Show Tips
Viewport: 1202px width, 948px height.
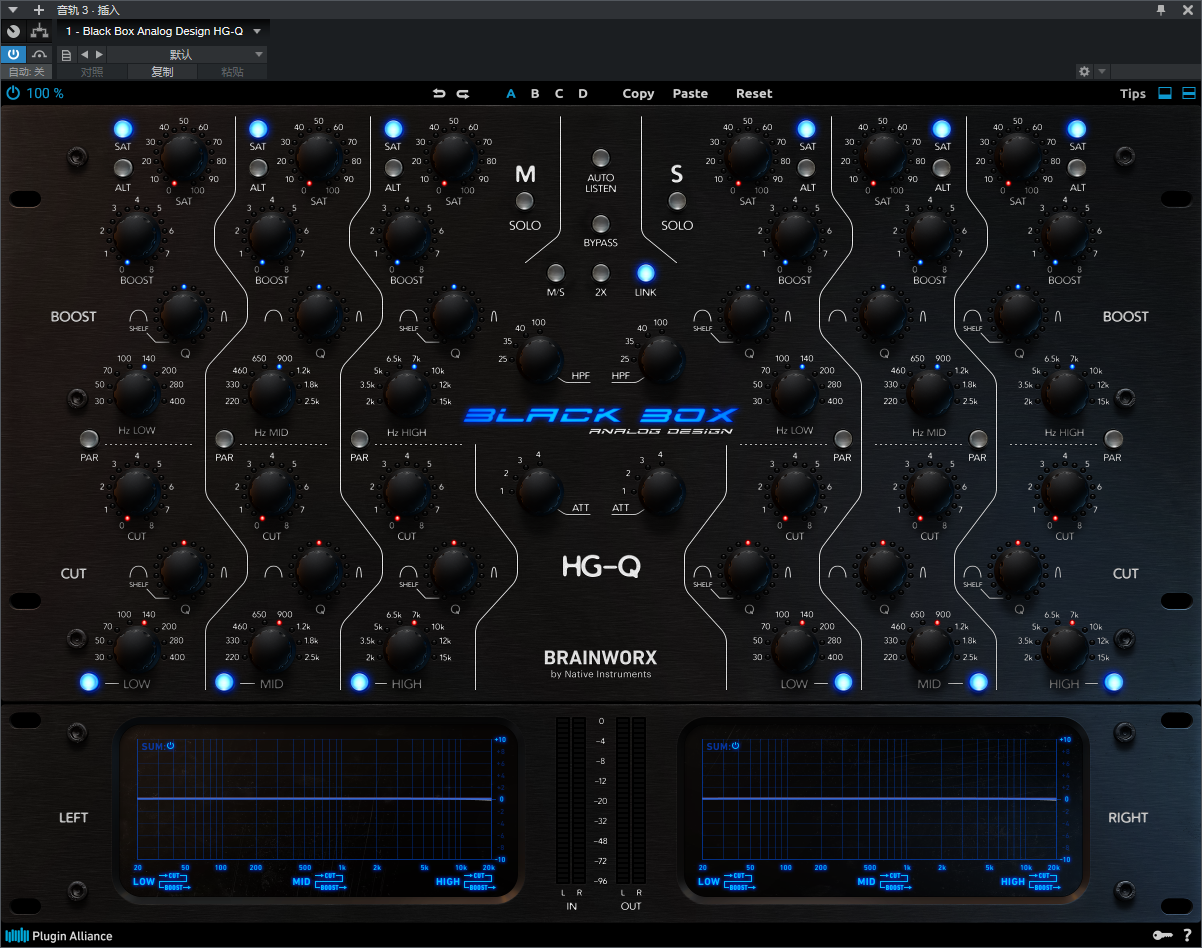point(1133,94)
